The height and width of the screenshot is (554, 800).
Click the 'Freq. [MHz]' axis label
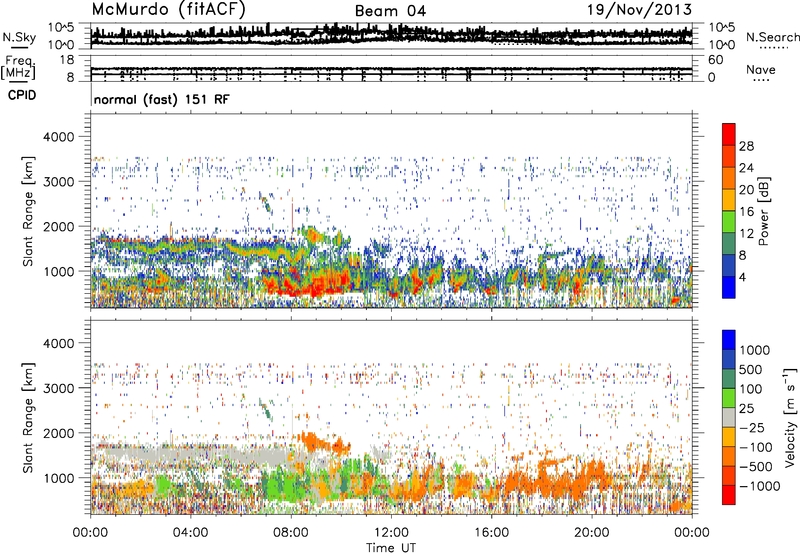pos(18,67)
